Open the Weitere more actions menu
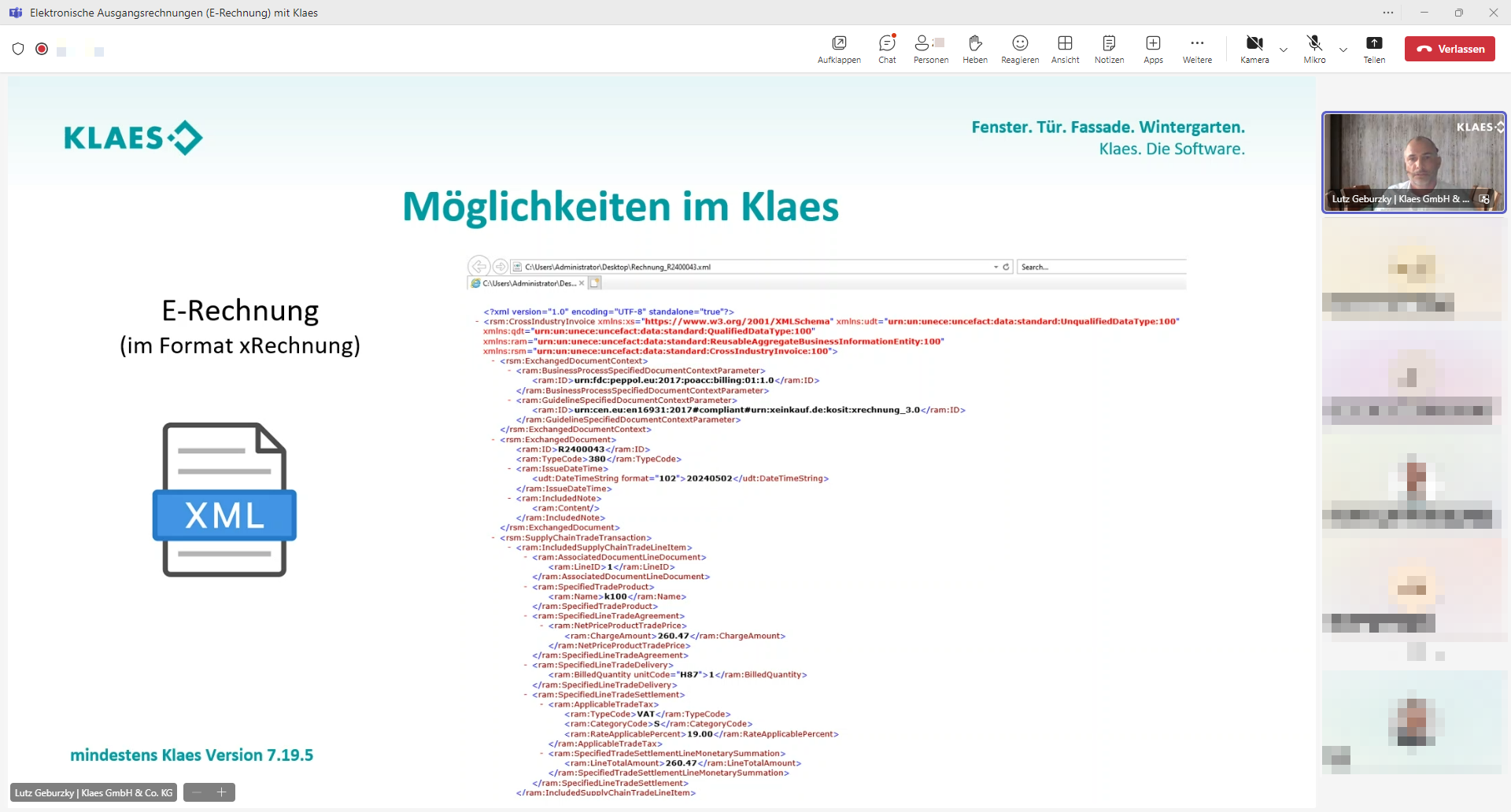 [1197, 49]
